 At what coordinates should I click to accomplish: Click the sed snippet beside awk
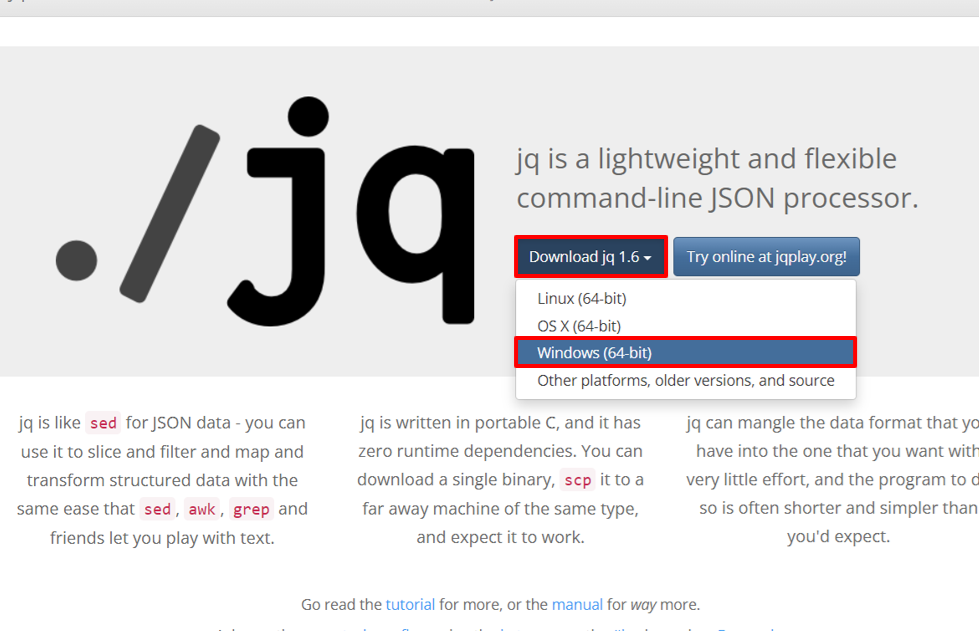[x=157, y=509]
